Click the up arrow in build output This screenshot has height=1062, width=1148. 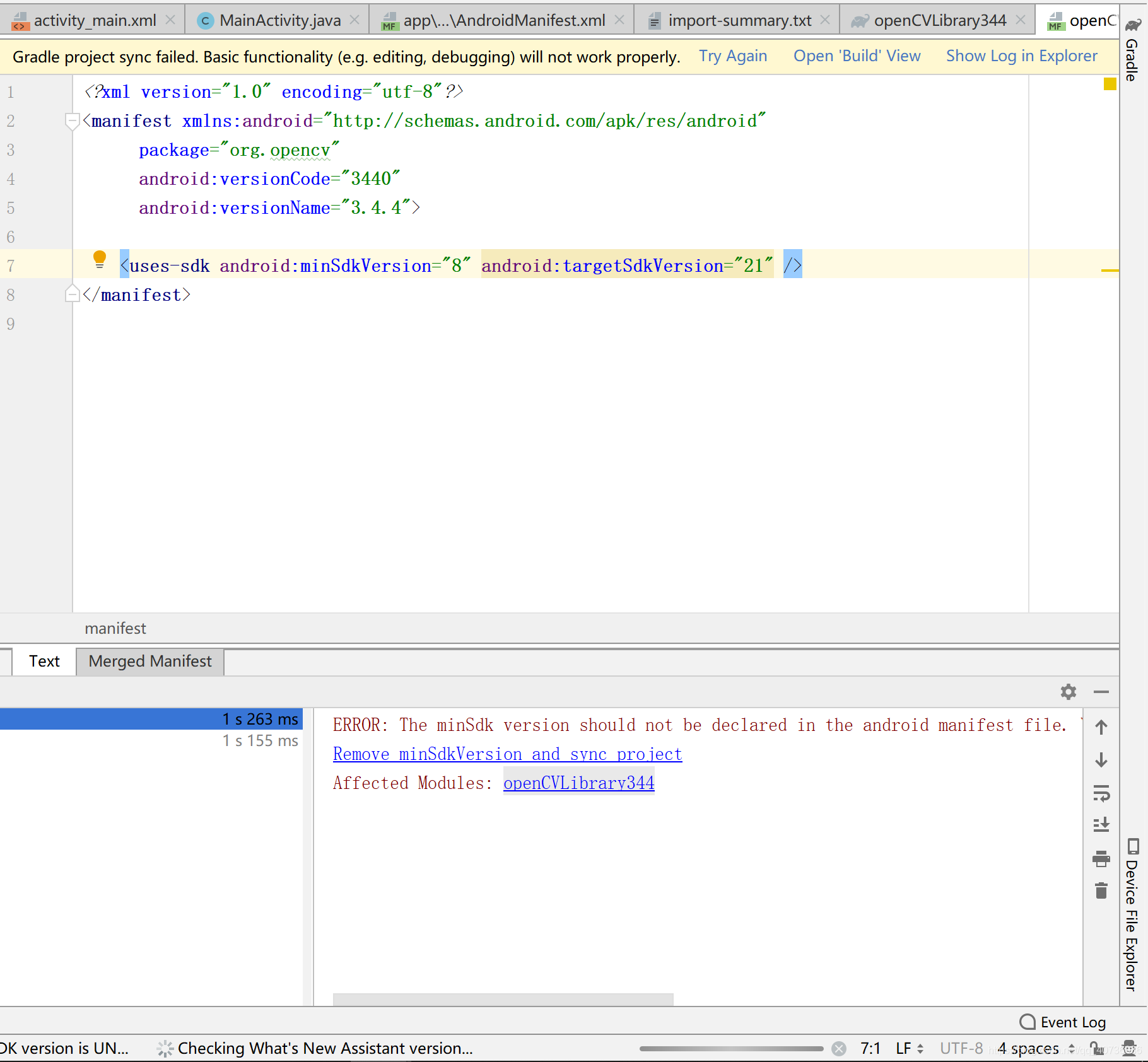coord(1101,727)
